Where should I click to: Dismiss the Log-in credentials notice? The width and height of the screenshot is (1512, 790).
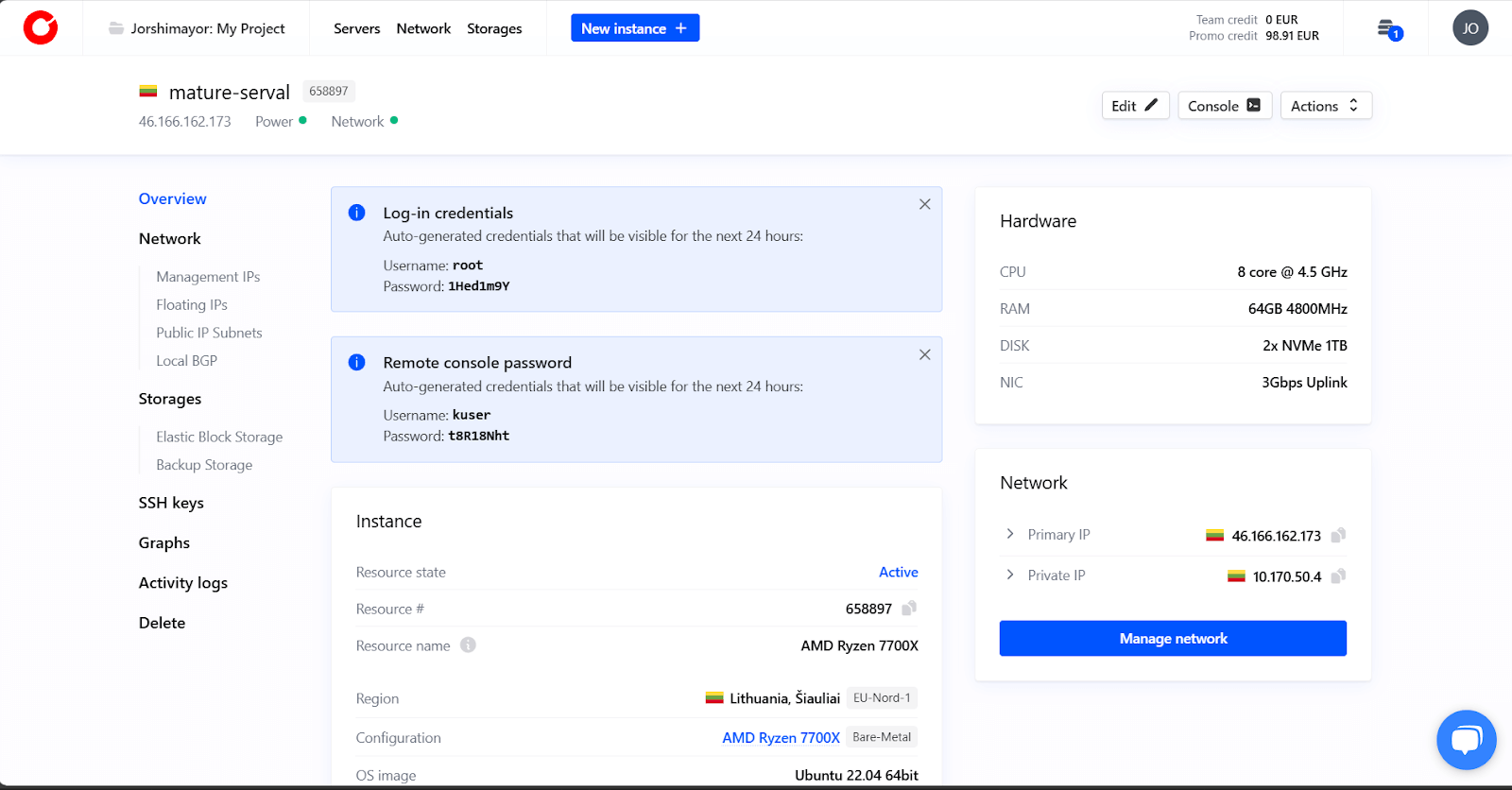point(924,204)
